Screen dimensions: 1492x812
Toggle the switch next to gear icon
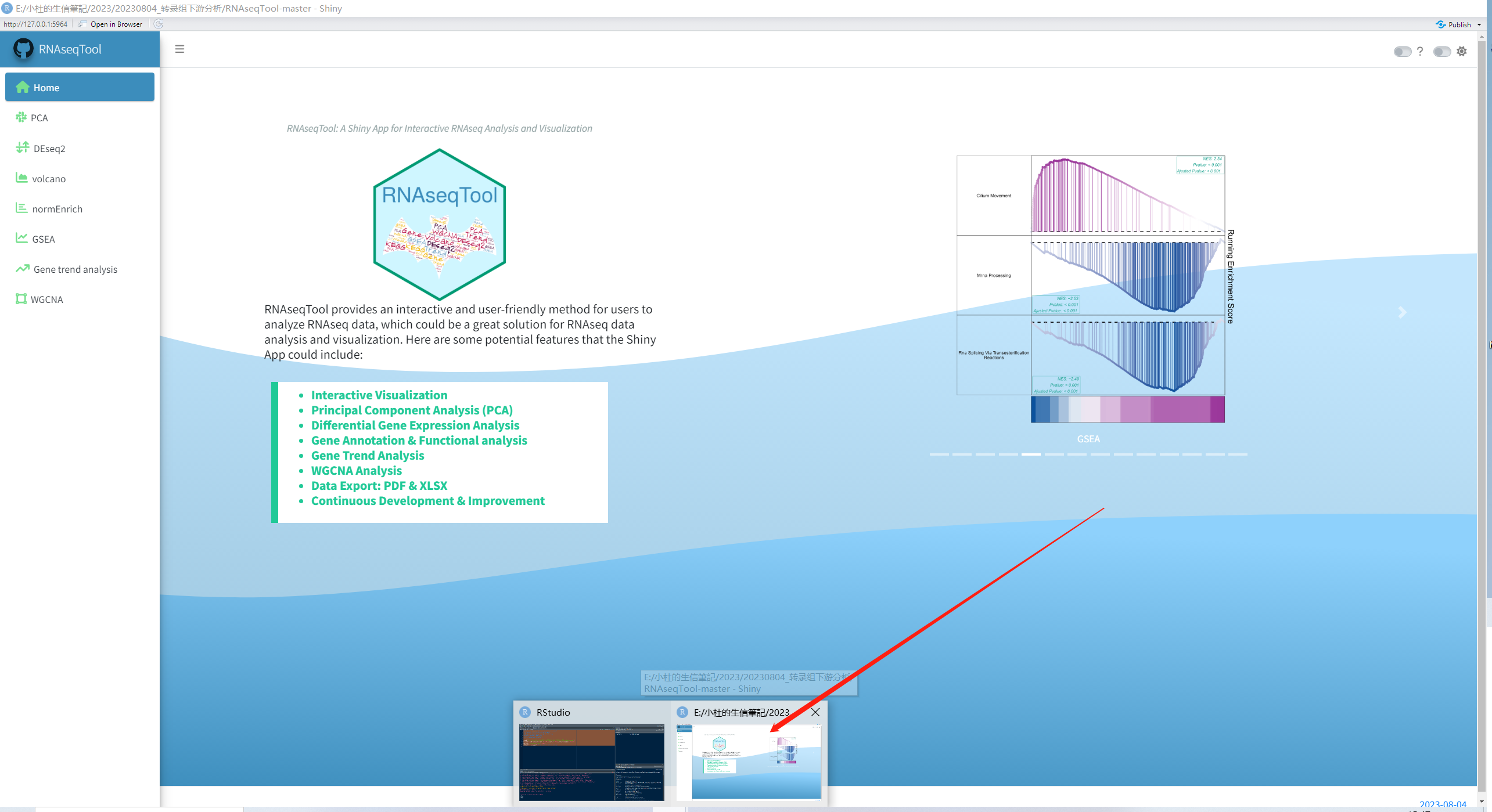pyautogui.click(x=1441, y=52)
